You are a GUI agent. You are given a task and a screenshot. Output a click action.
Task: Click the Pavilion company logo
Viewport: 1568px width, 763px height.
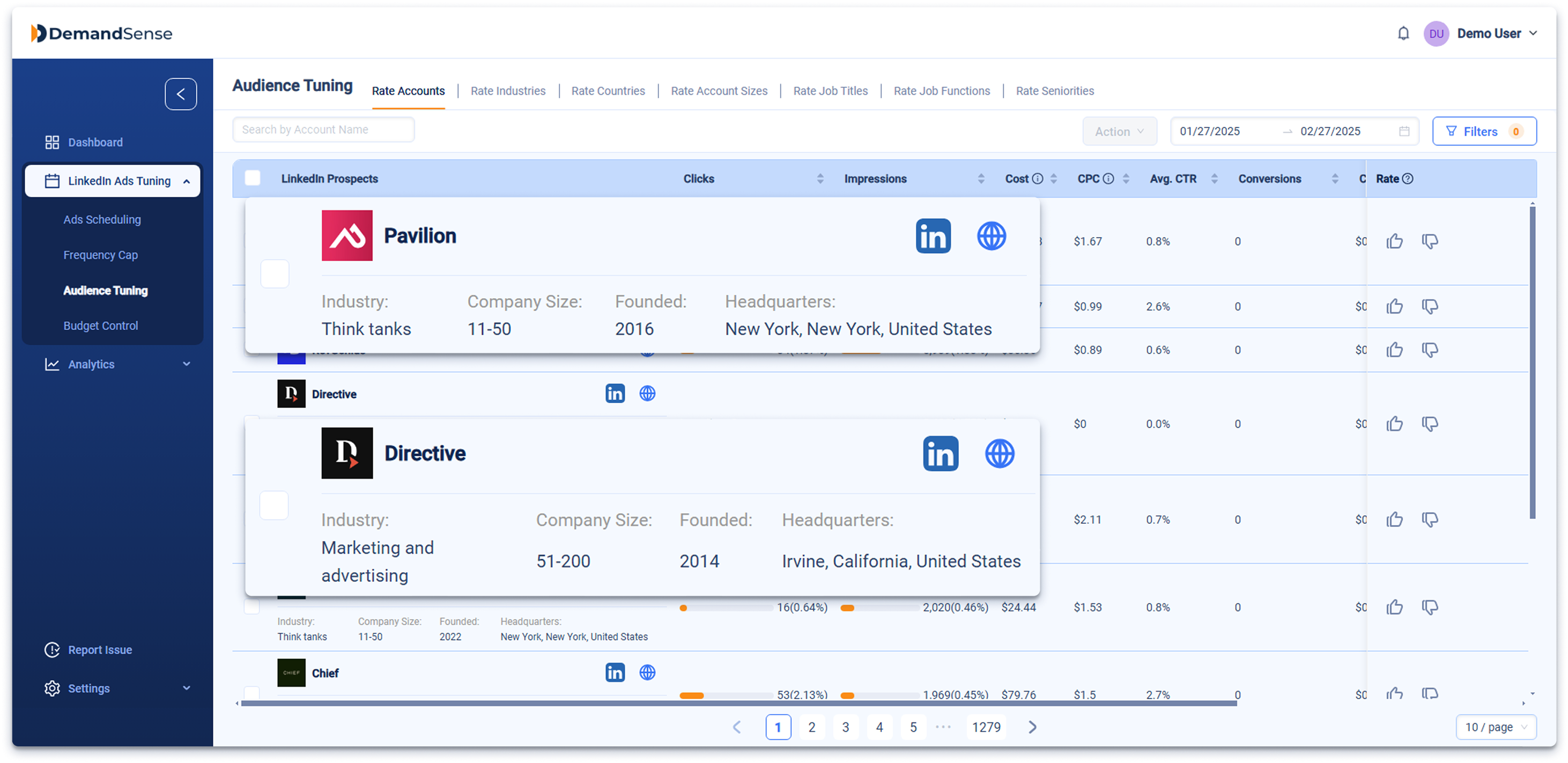[x=347, y=235]
